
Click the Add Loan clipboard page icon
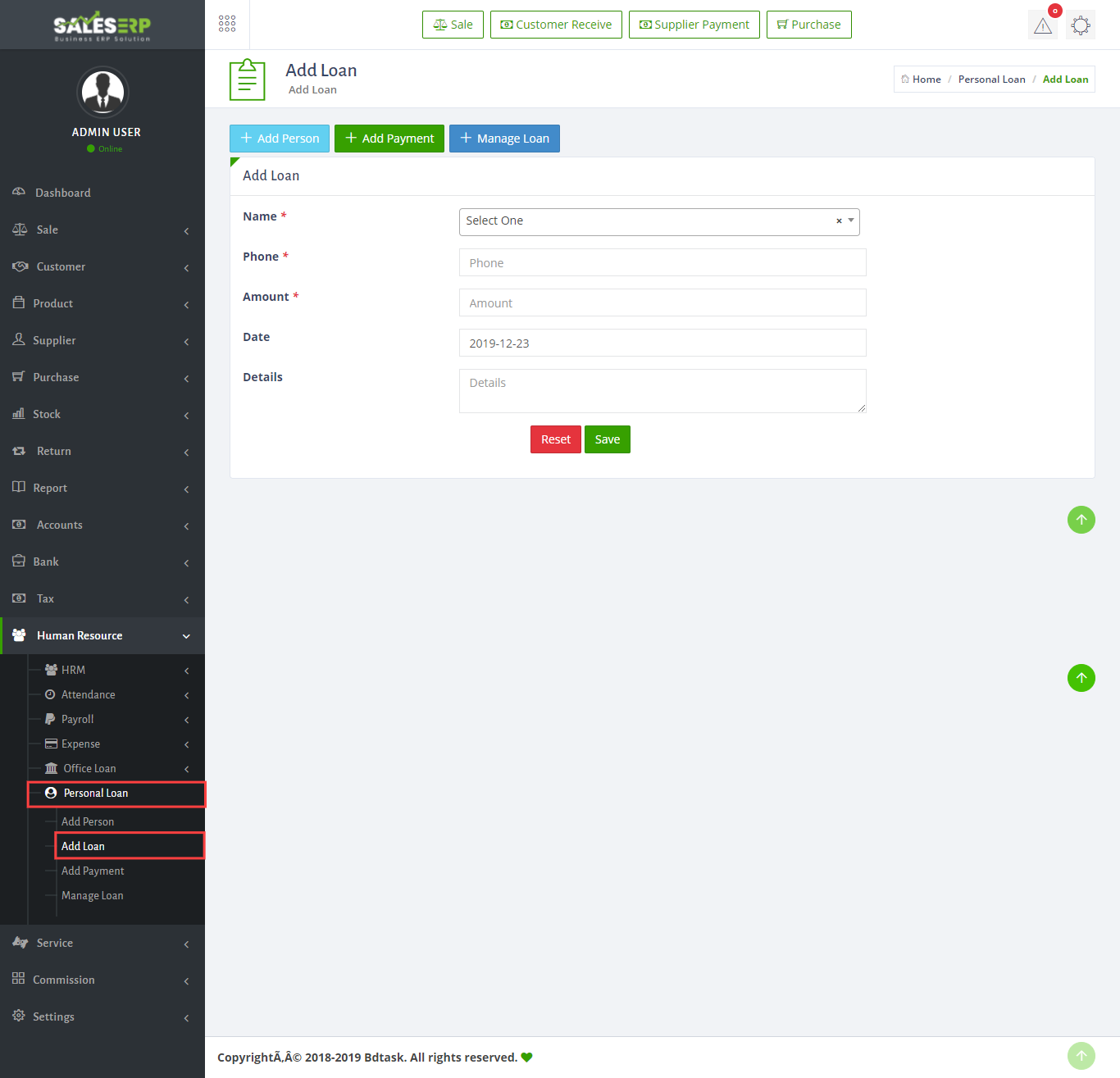(247, 80)
